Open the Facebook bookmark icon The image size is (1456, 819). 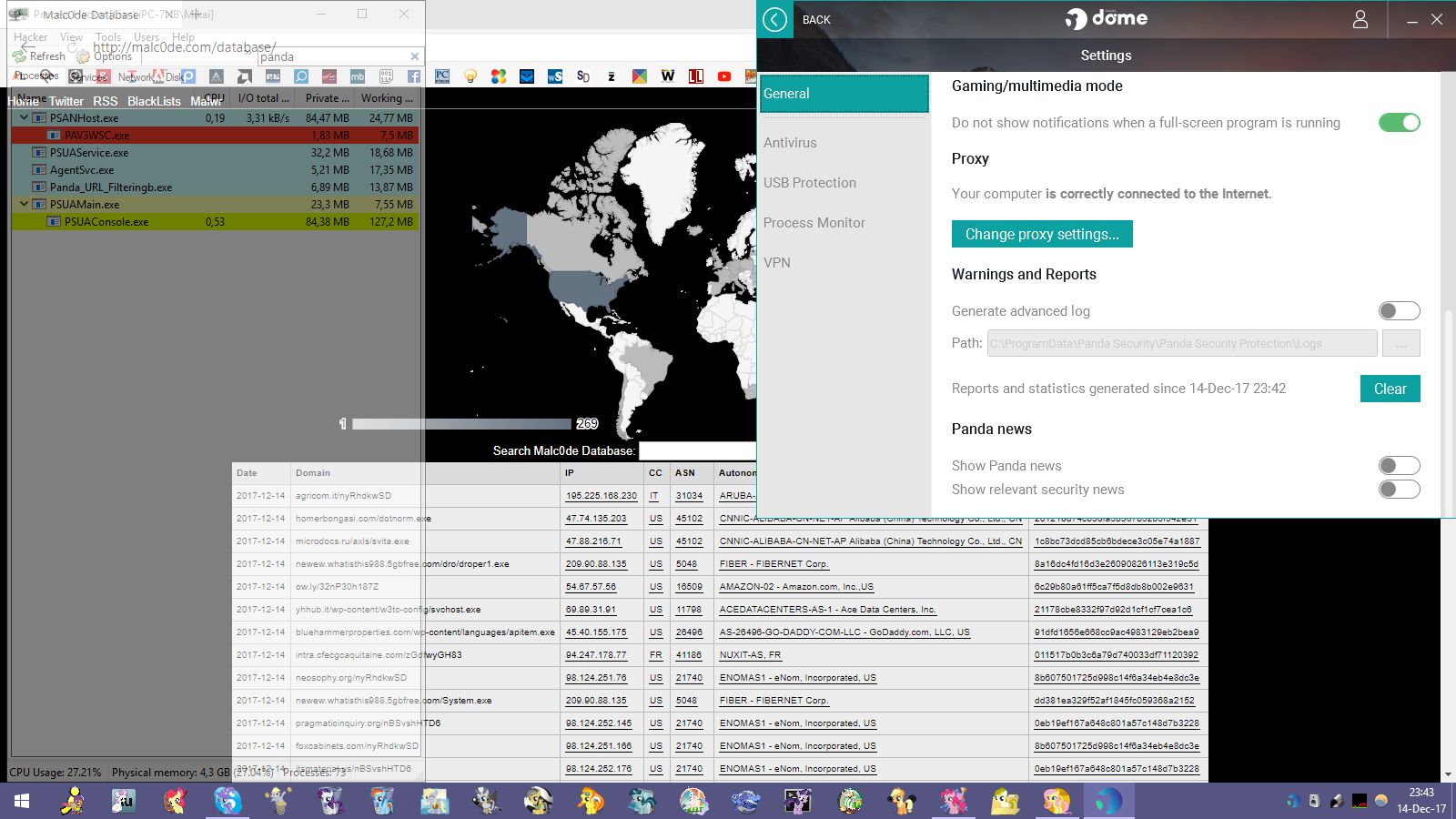(x=414, y=76)
